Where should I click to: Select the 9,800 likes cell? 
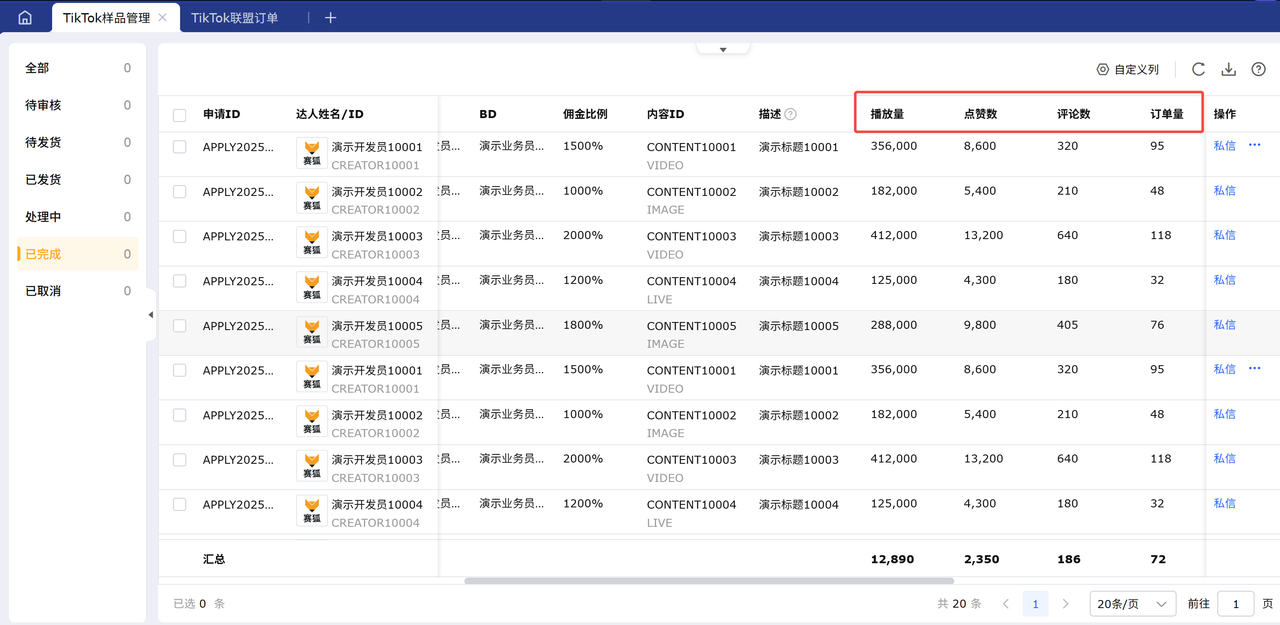[980, 325]
